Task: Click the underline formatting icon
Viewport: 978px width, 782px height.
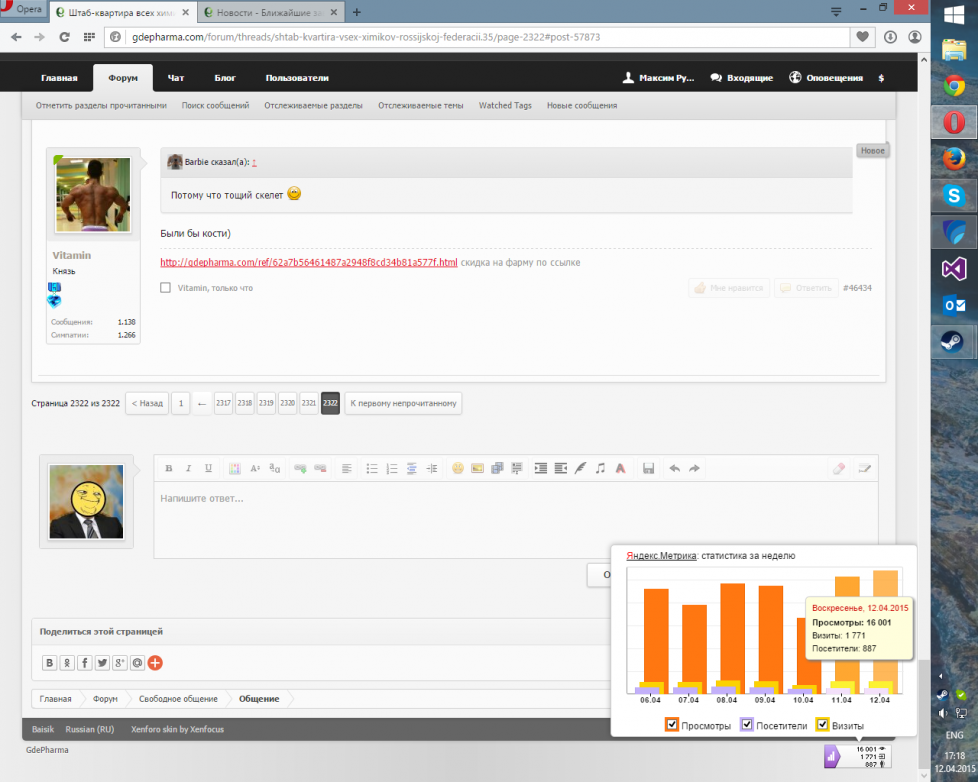Action: click(x=208, y=468)
